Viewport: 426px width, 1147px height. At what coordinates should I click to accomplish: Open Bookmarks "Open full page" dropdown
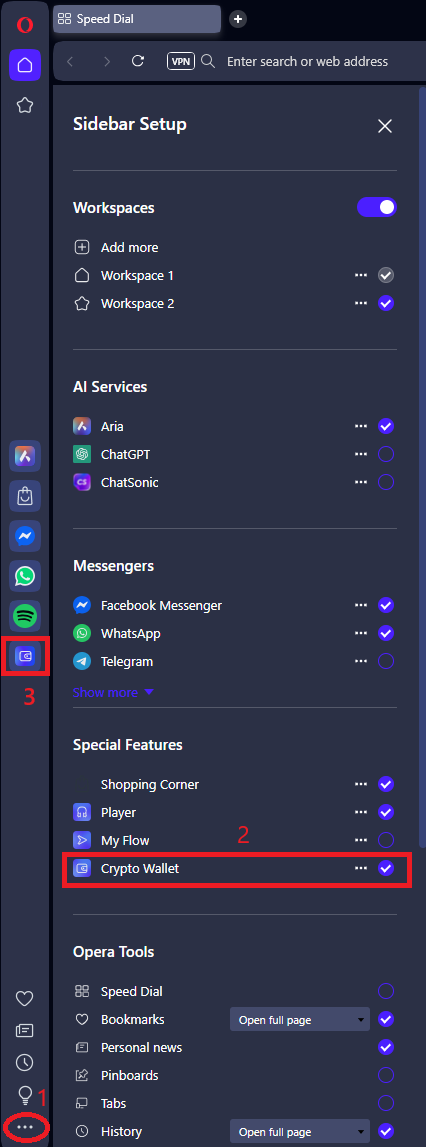[299, 1019]
